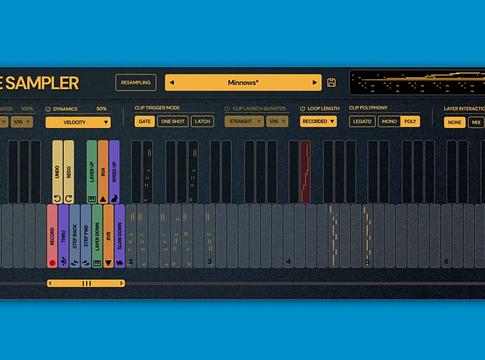Trigger the green LAYER DOWN key
Image resolution: width=485 pixels, height=360 pixels.
[x=97, y=236]
